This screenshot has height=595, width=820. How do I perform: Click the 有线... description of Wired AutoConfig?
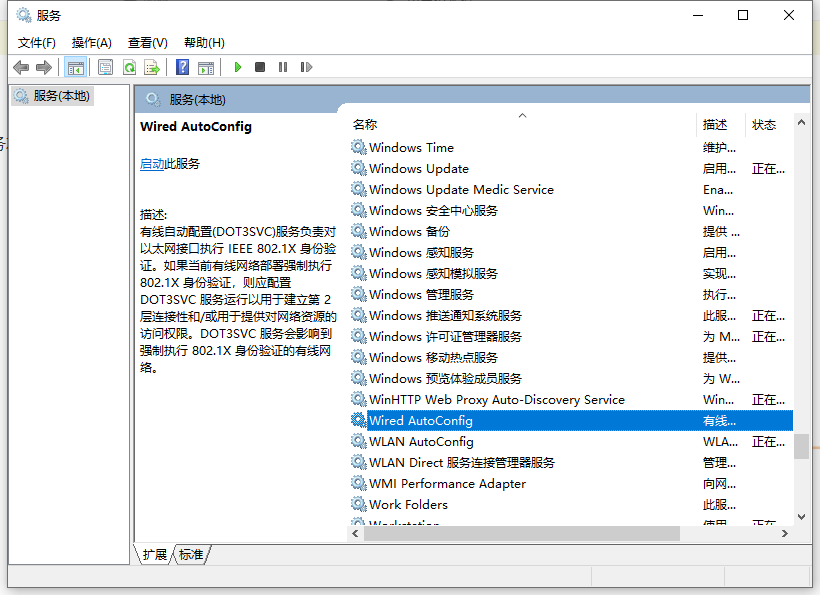click(719, 421)
